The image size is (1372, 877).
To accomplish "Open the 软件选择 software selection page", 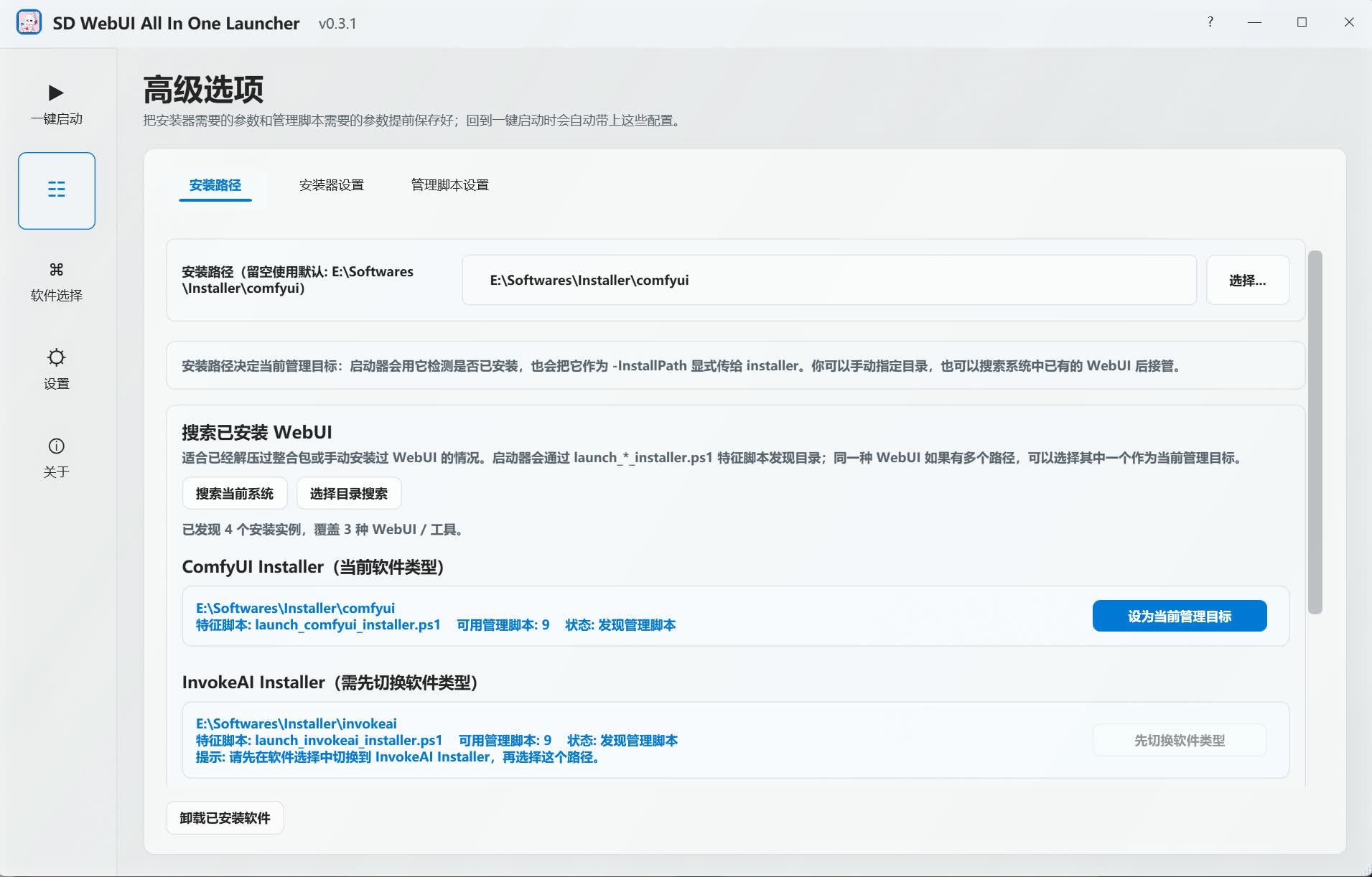I will pyautogui.click(x=56, y=282).
